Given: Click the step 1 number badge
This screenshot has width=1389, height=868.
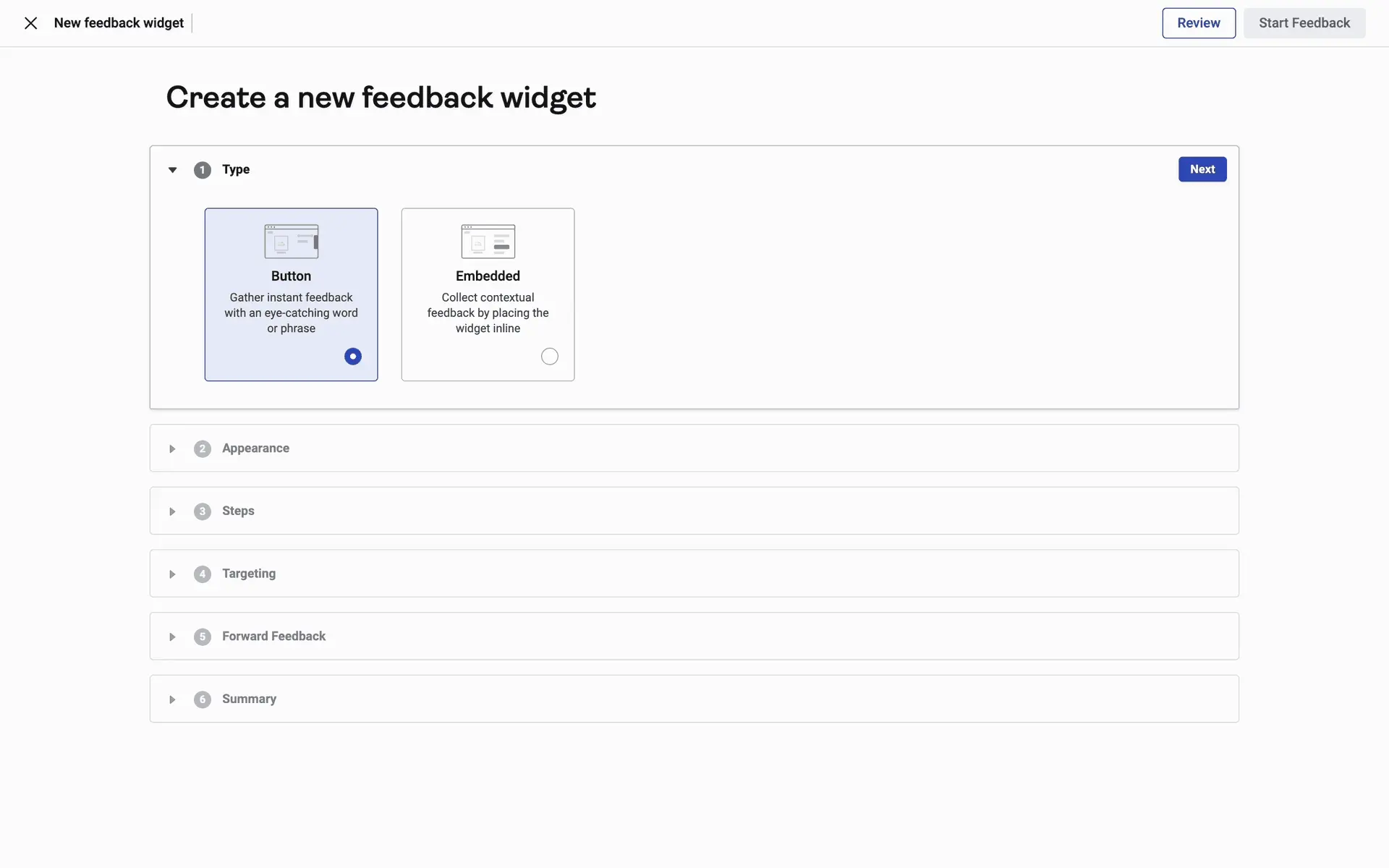Looking at the screenshot, I should pos(203,170).
